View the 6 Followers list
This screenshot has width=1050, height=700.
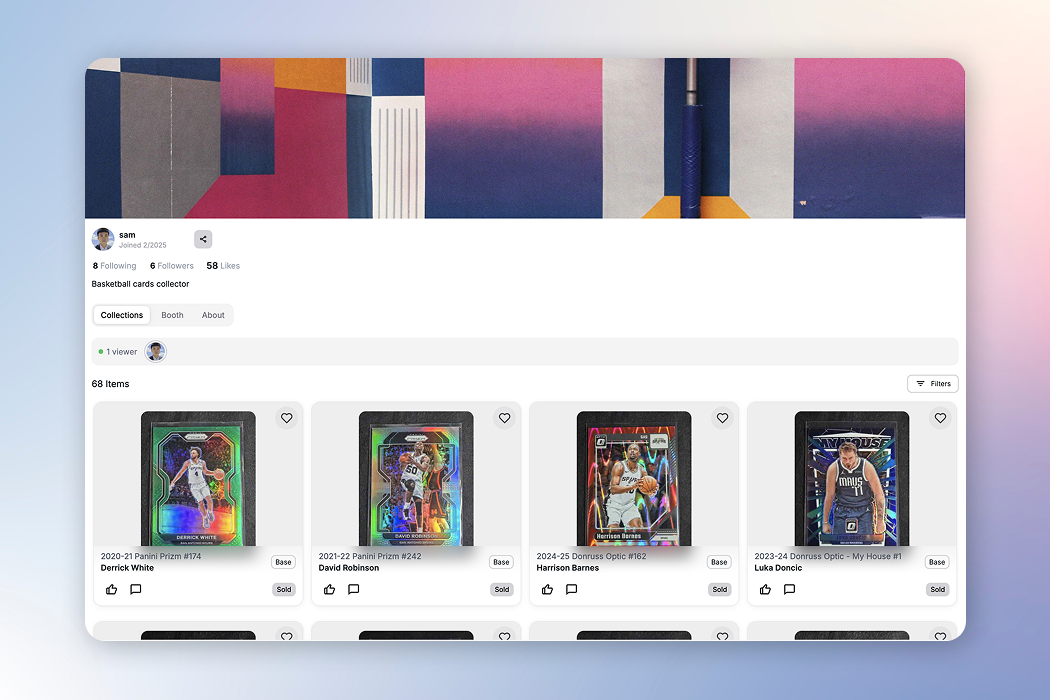pyautogui.click(x=171, y=266)
